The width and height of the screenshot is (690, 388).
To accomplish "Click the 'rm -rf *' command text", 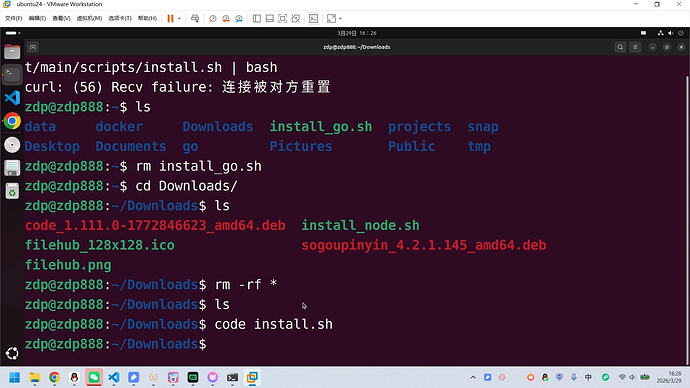I will point(246,285).
